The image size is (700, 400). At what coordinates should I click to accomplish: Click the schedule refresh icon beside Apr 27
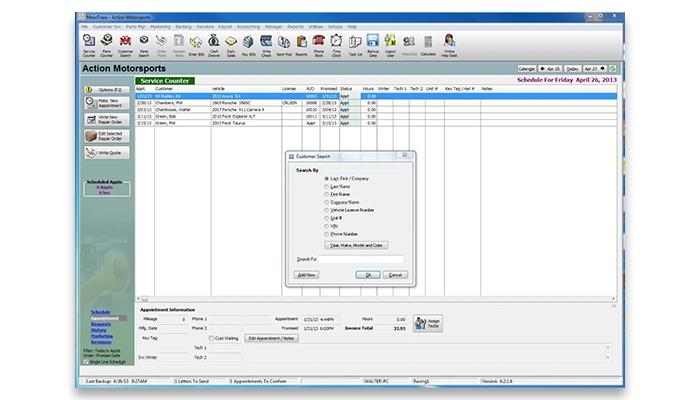[x=612, y=69]
